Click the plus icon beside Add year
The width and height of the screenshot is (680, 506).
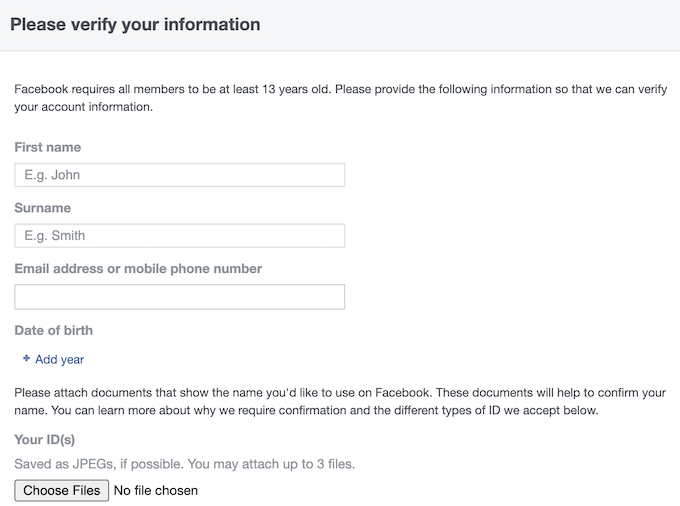26,358
